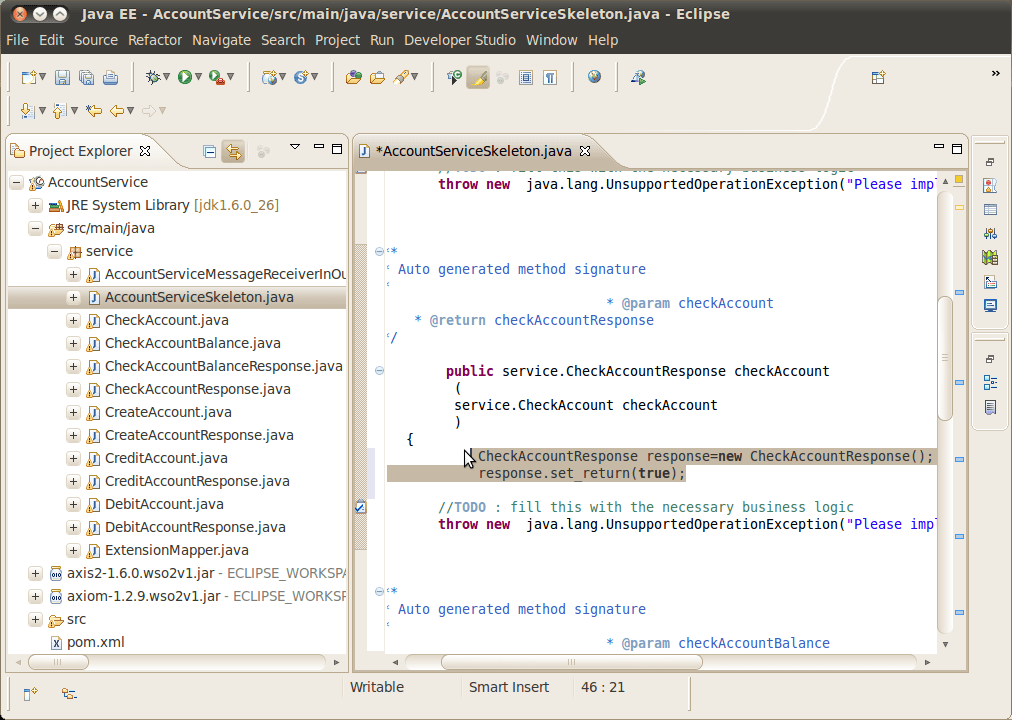The height and width of the screenshot is (720, 1012).
Task: Click the New Dynamic Web Project globe icon
Action: click(x=269, y=77)
